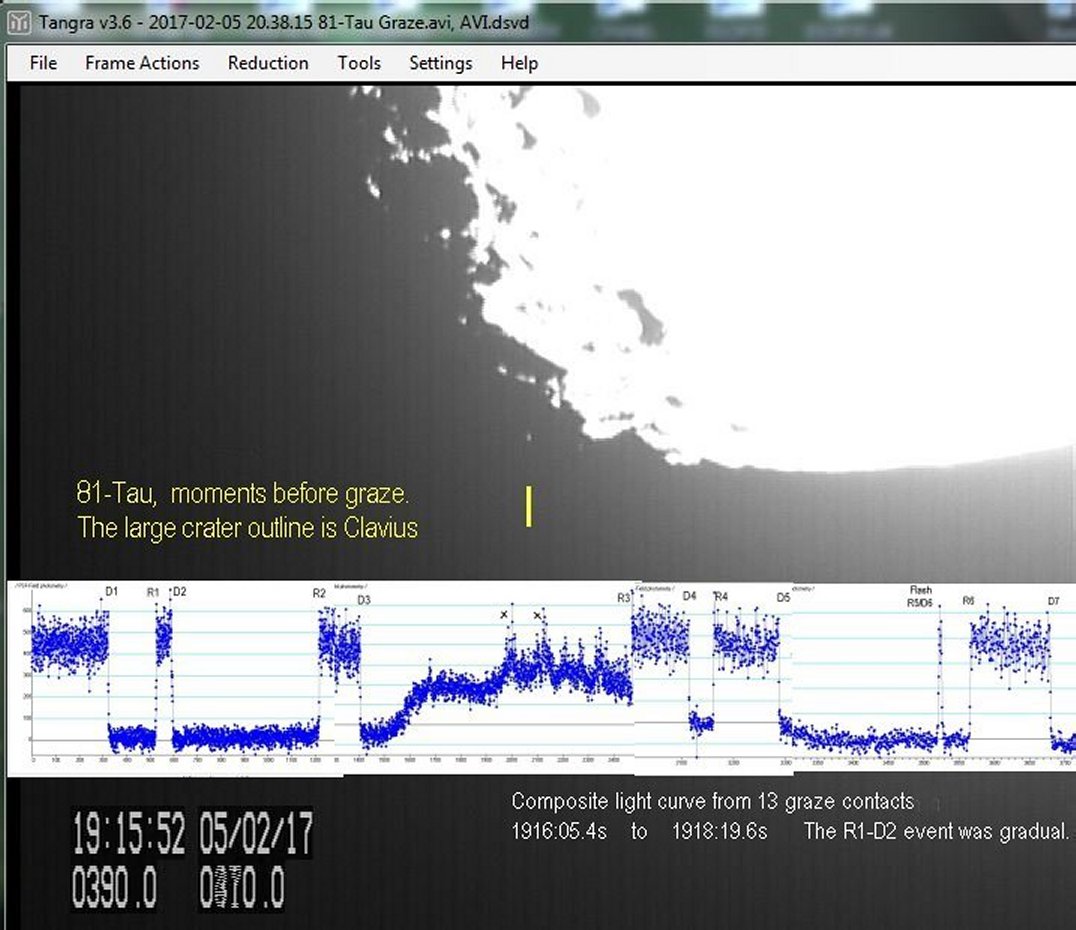Expand the Reduction menu

point(268,63)
